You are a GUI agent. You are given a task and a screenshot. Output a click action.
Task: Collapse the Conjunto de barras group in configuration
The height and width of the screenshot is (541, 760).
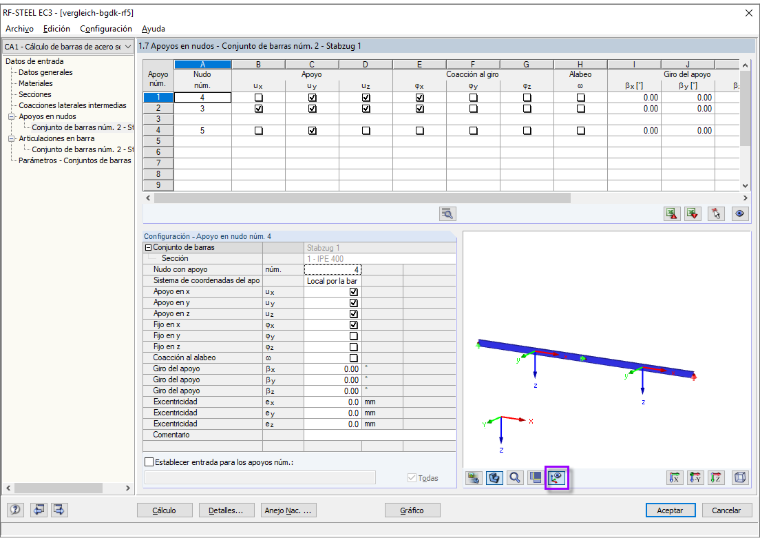click(148, 247)
